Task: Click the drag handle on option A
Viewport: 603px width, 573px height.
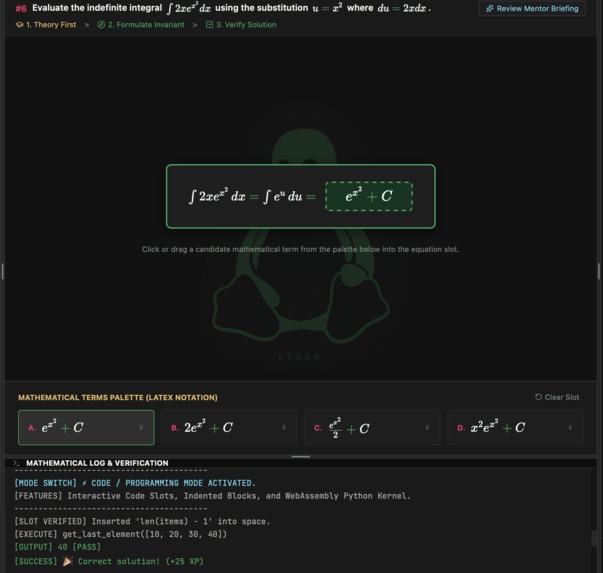Action: (x=141, y=428)
